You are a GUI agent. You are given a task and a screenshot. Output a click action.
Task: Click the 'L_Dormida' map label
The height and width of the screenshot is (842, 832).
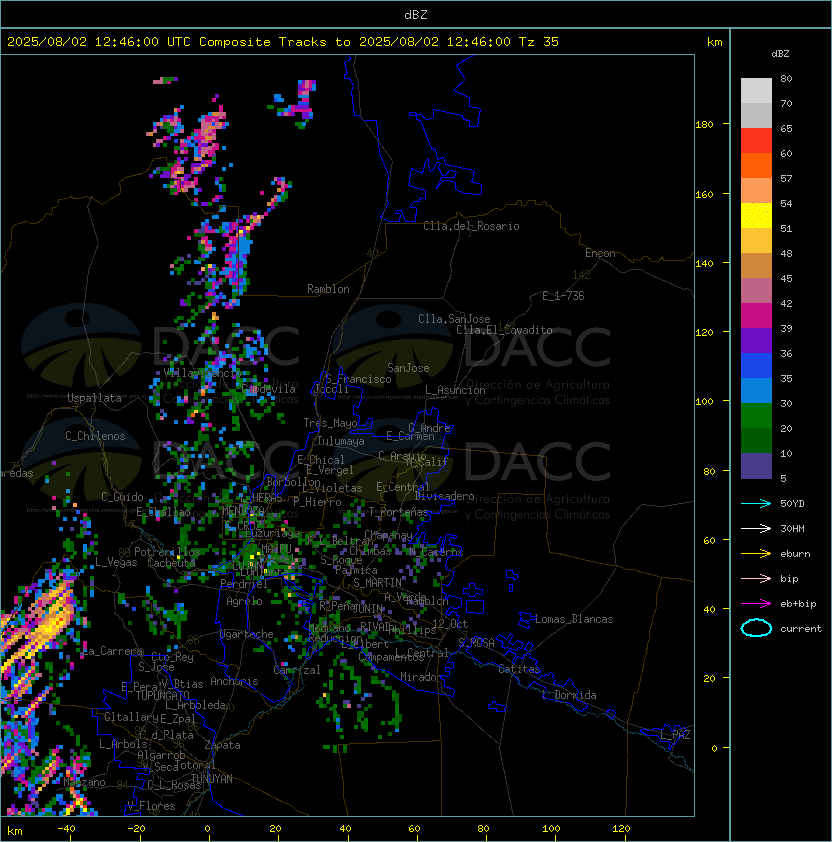pos(569,695)
